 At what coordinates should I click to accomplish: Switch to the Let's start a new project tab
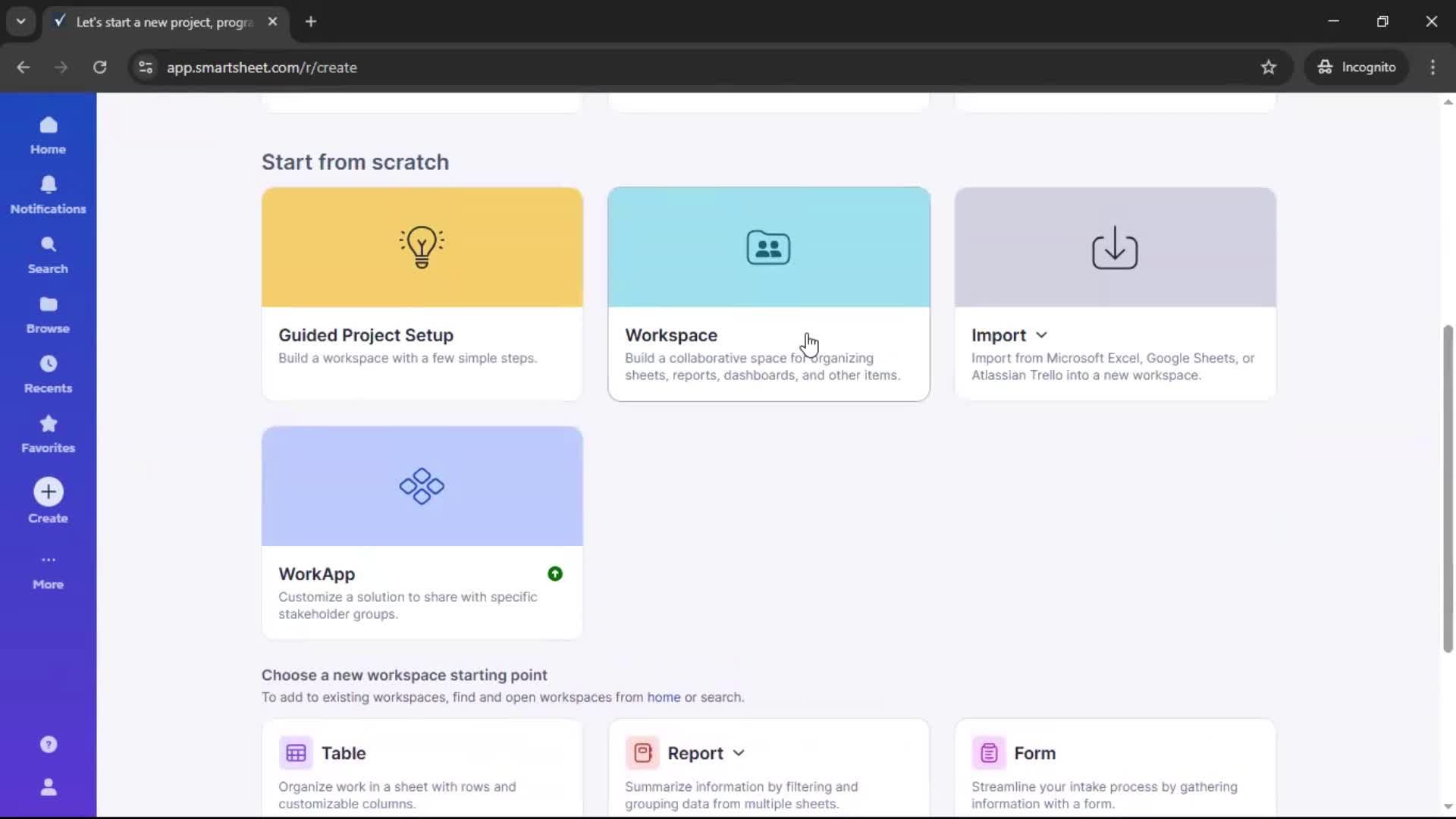159,22
